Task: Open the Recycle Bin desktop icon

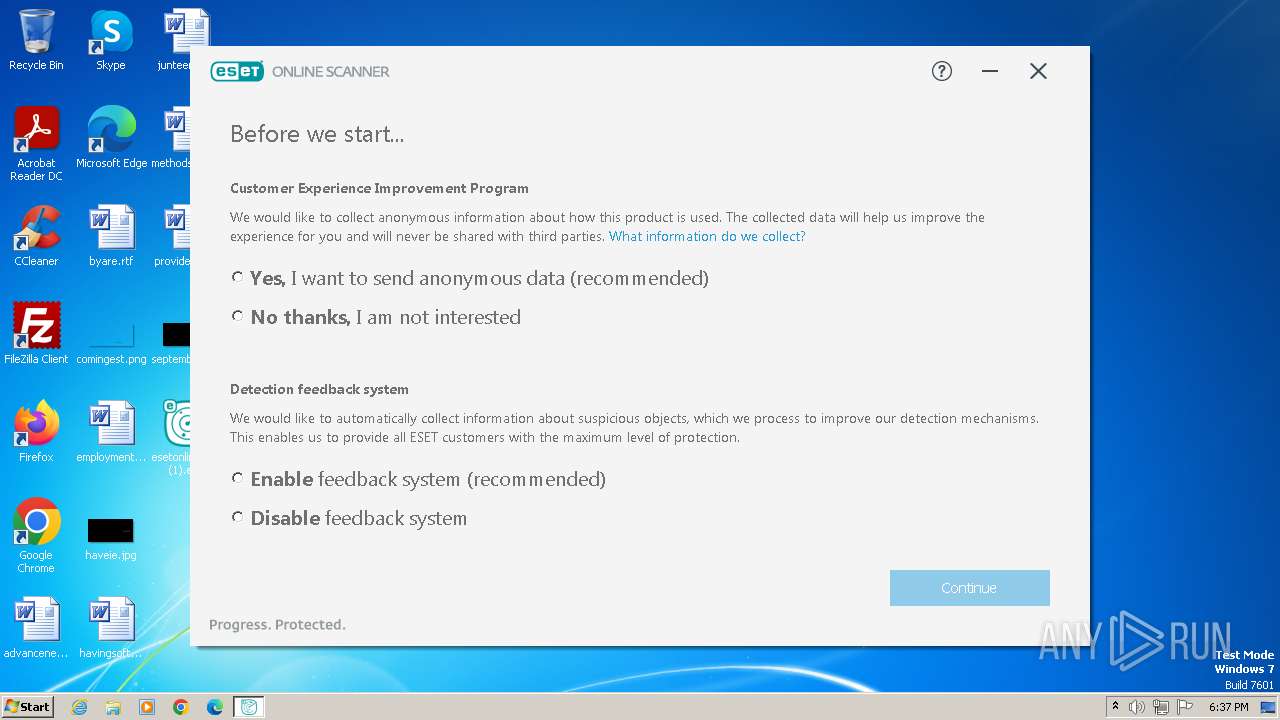Action: (x=36, y=40)
